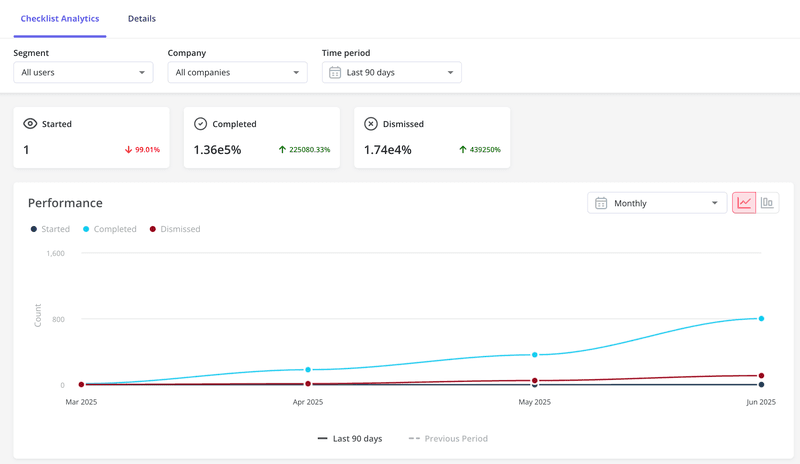Screen dimensions: 800x464
Task: Expand the Company dropdown
Action: pos(238,72)
